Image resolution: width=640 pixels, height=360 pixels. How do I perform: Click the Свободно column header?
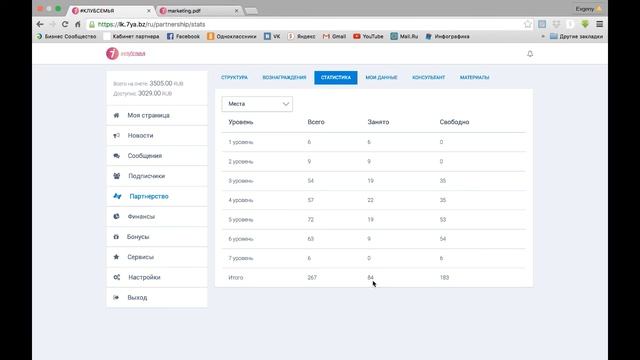coord(454,122)
